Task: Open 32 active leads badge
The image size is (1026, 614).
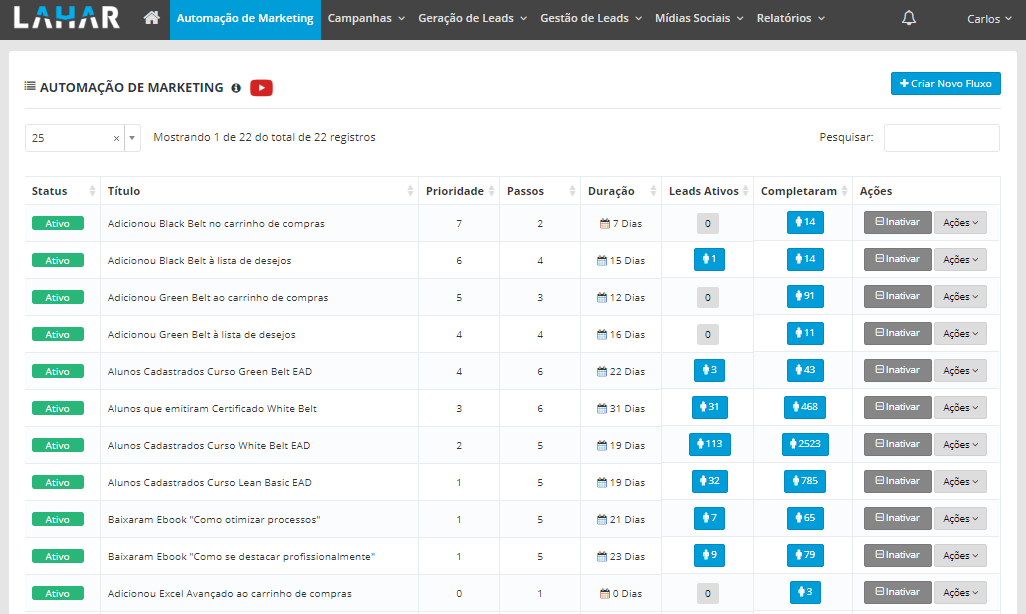Action: pos(709,481)
